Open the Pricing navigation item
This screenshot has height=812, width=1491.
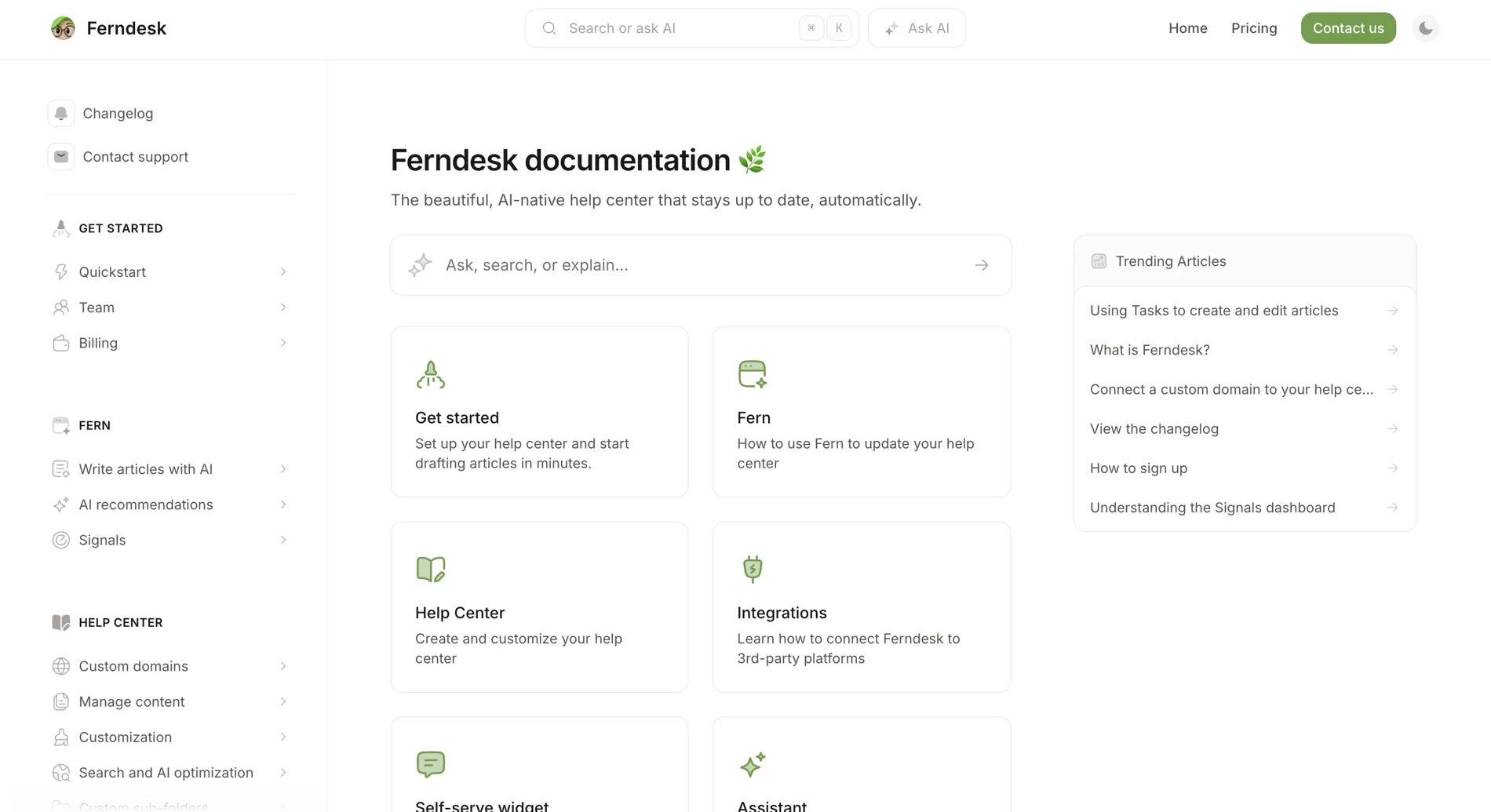tap(1253, 27)
